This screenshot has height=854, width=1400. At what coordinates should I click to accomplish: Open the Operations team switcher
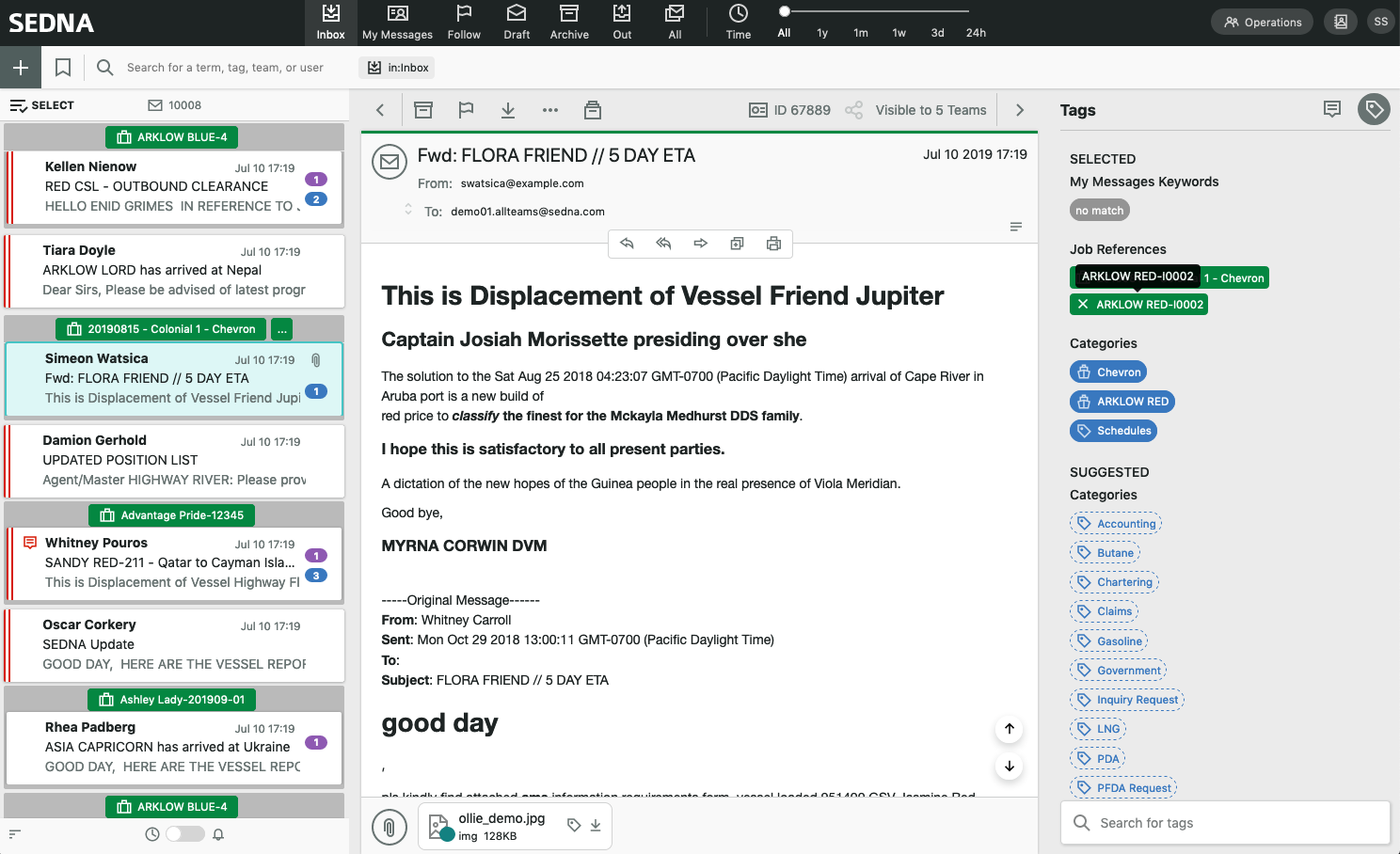1261,21
